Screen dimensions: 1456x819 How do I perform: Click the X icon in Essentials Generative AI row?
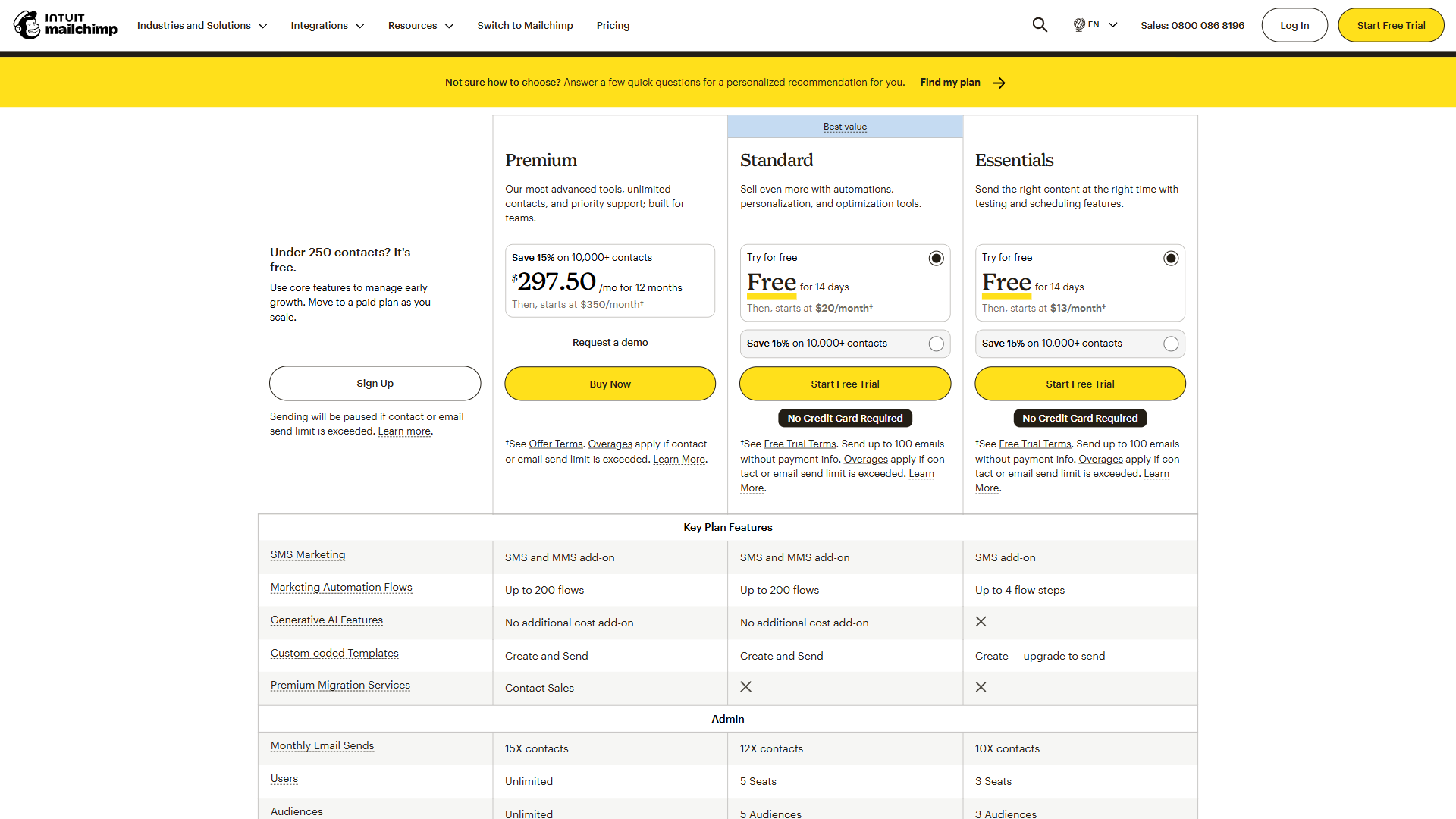[981, 622]
